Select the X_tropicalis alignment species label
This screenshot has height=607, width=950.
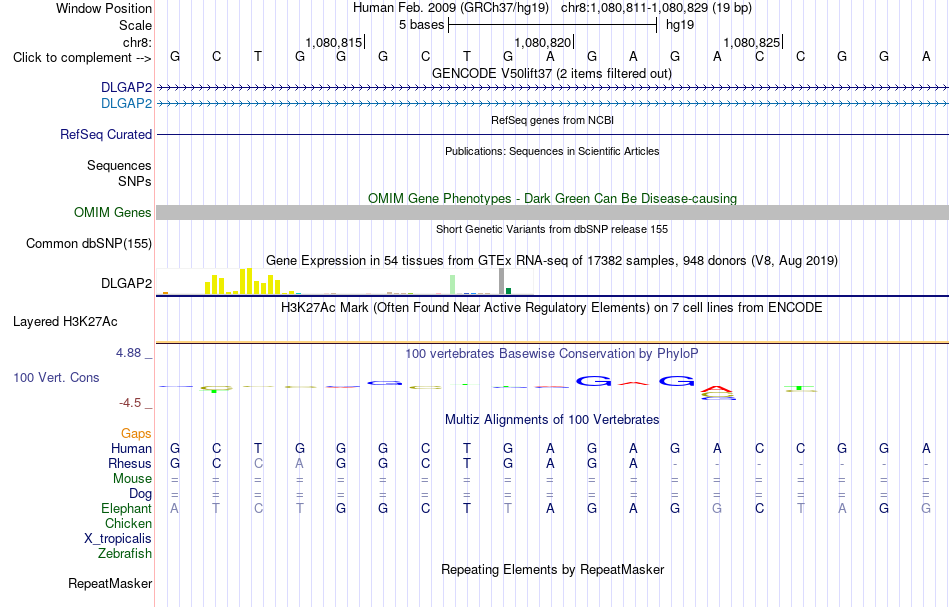click(x=118, y=539)
